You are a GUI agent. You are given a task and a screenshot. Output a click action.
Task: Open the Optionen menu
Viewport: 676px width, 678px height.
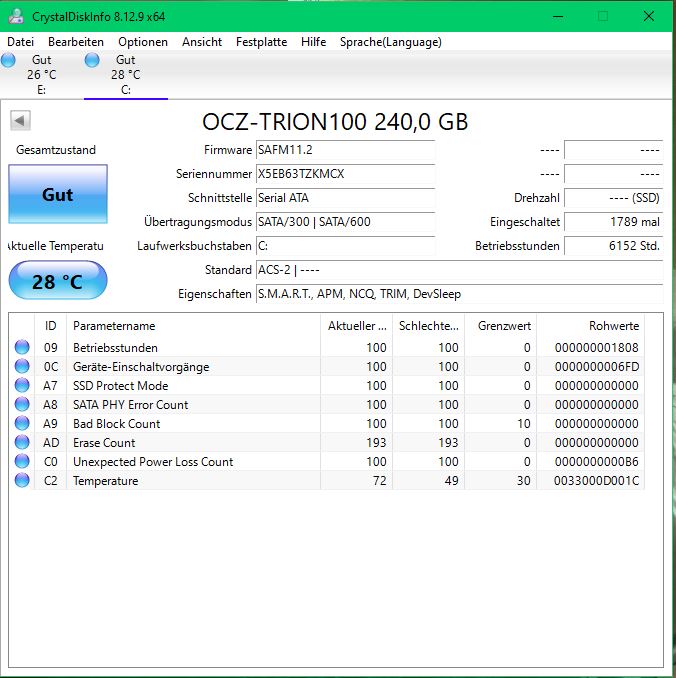click(x=143, y=42)
